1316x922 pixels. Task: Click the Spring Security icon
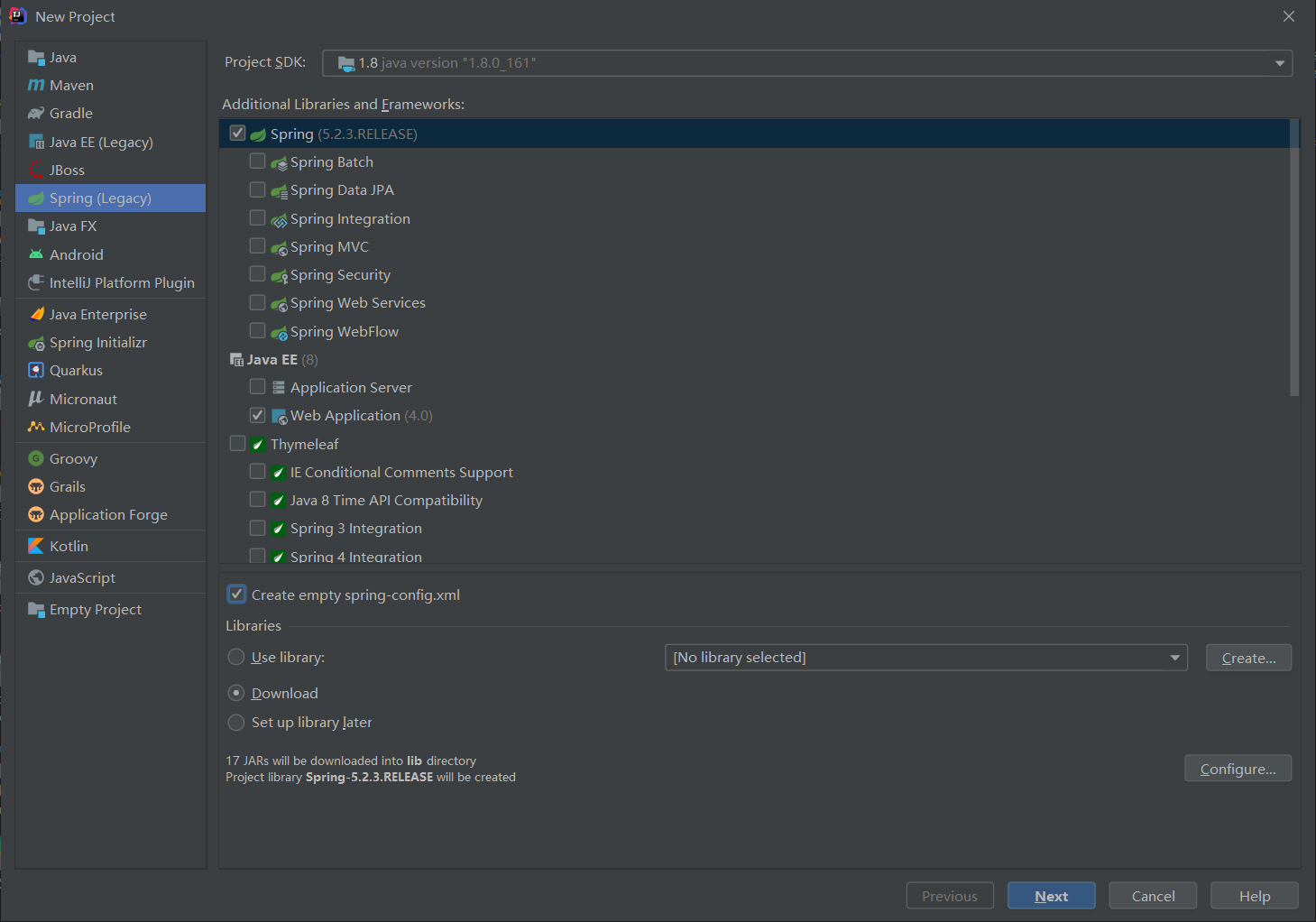(x=280, y=276)
